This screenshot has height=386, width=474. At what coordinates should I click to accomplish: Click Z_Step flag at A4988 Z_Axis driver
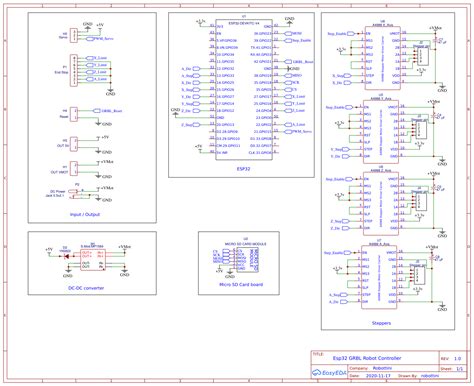pos(340,221)
